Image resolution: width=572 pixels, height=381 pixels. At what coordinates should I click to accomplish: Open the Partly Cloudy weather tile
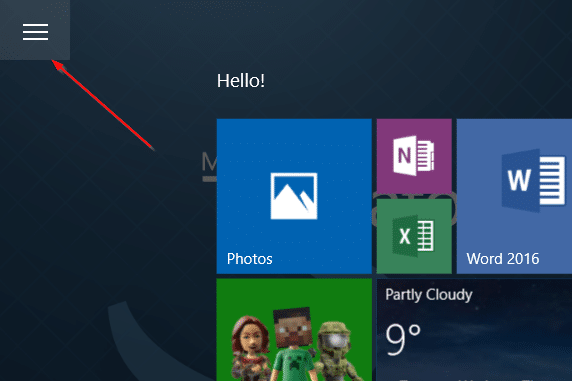point(474,330)
